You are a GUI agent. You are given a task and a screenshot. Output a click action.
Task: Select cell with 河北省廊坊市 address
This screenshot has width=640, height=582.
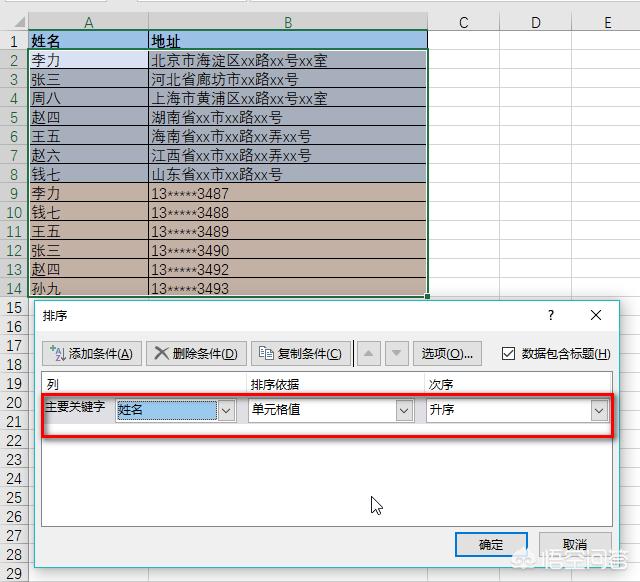point(288,79)
